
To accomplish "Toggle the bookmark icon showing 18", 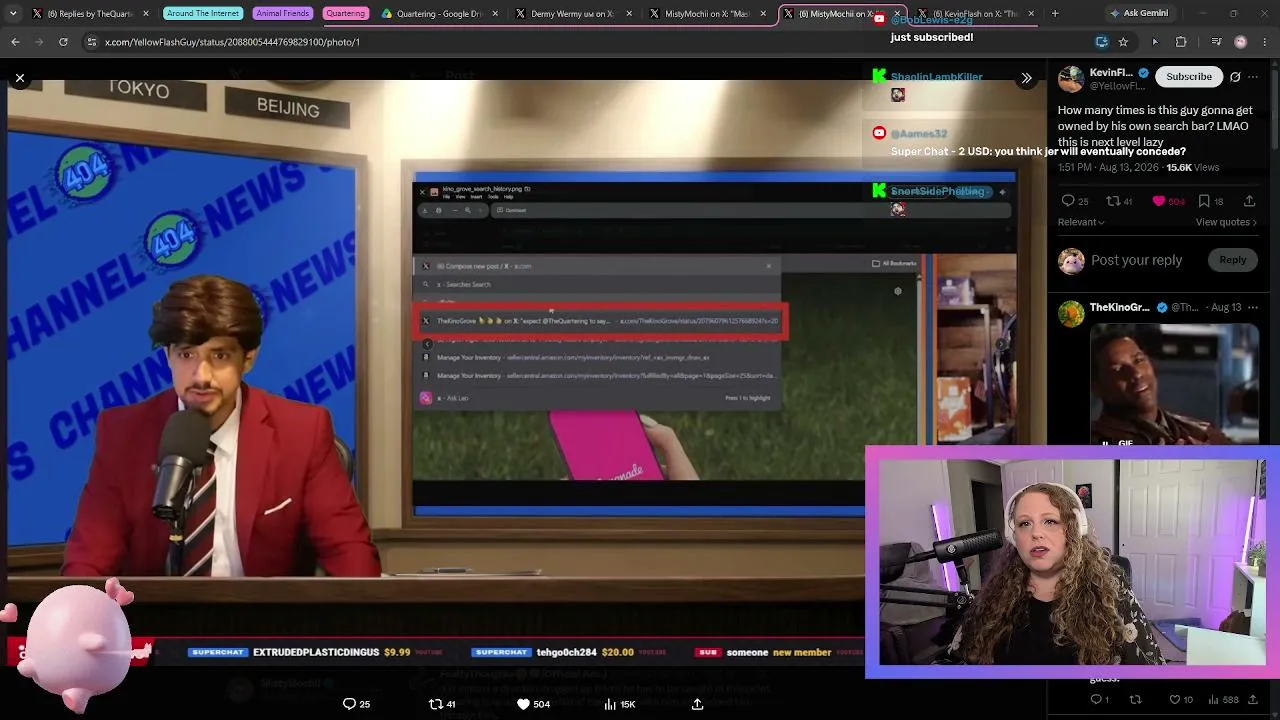I will click(1211, 201).
